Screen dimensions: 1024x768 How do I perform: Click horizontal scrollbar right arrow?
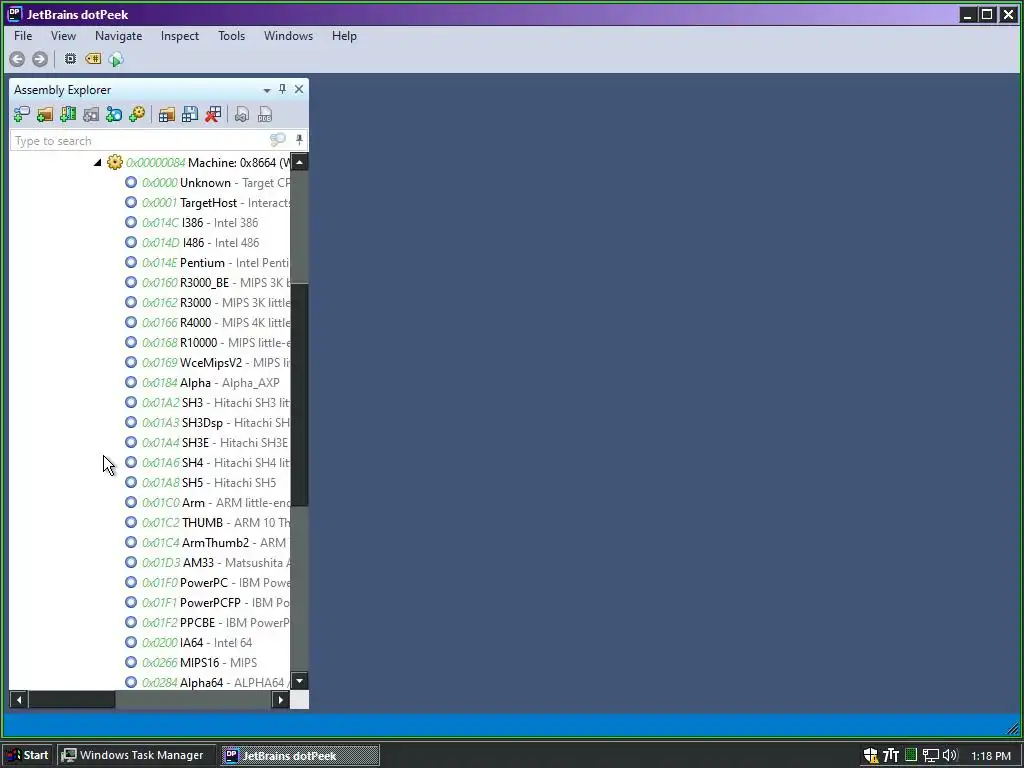click(x=281, y=699)
